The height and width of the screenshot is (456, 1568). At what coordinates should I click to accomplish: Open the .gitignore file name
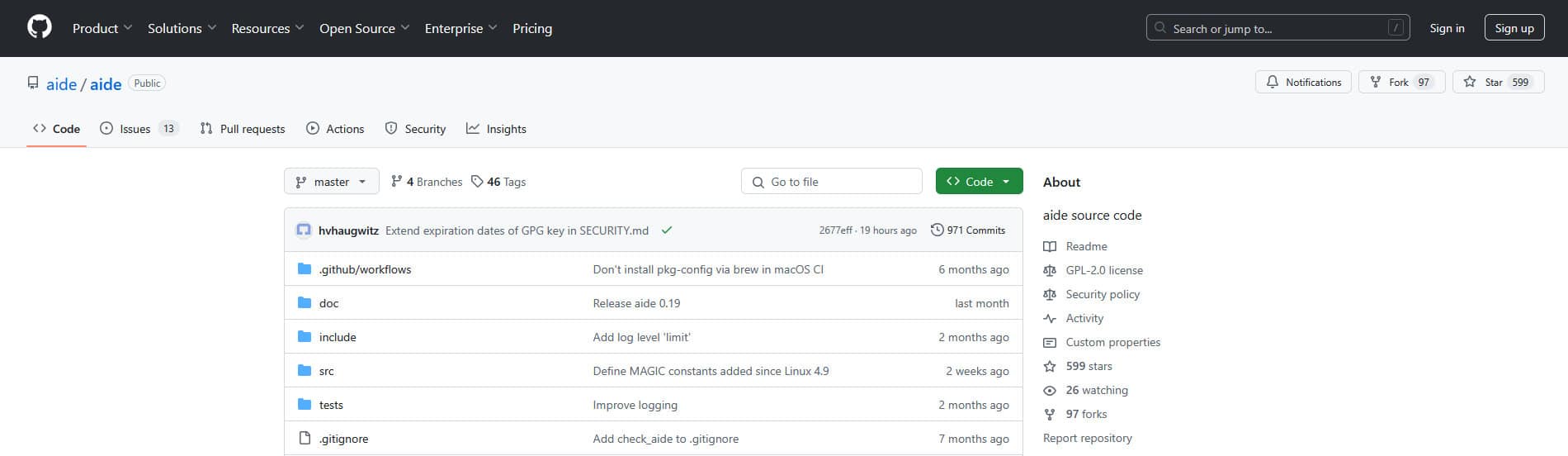tap(344, 439)
